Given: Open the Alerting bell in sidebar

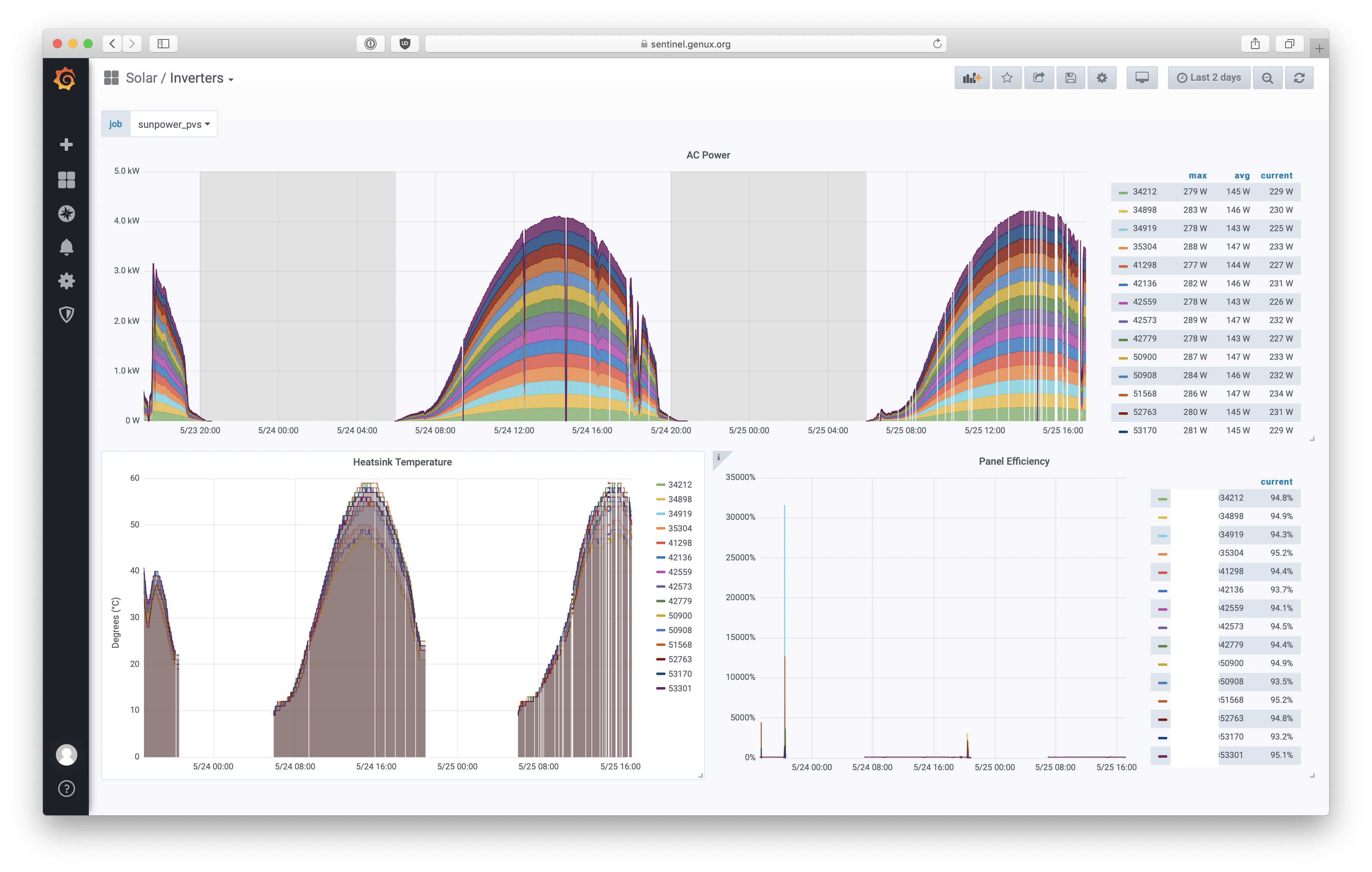Looking at the screenshot, I should (x=67, y=247).
